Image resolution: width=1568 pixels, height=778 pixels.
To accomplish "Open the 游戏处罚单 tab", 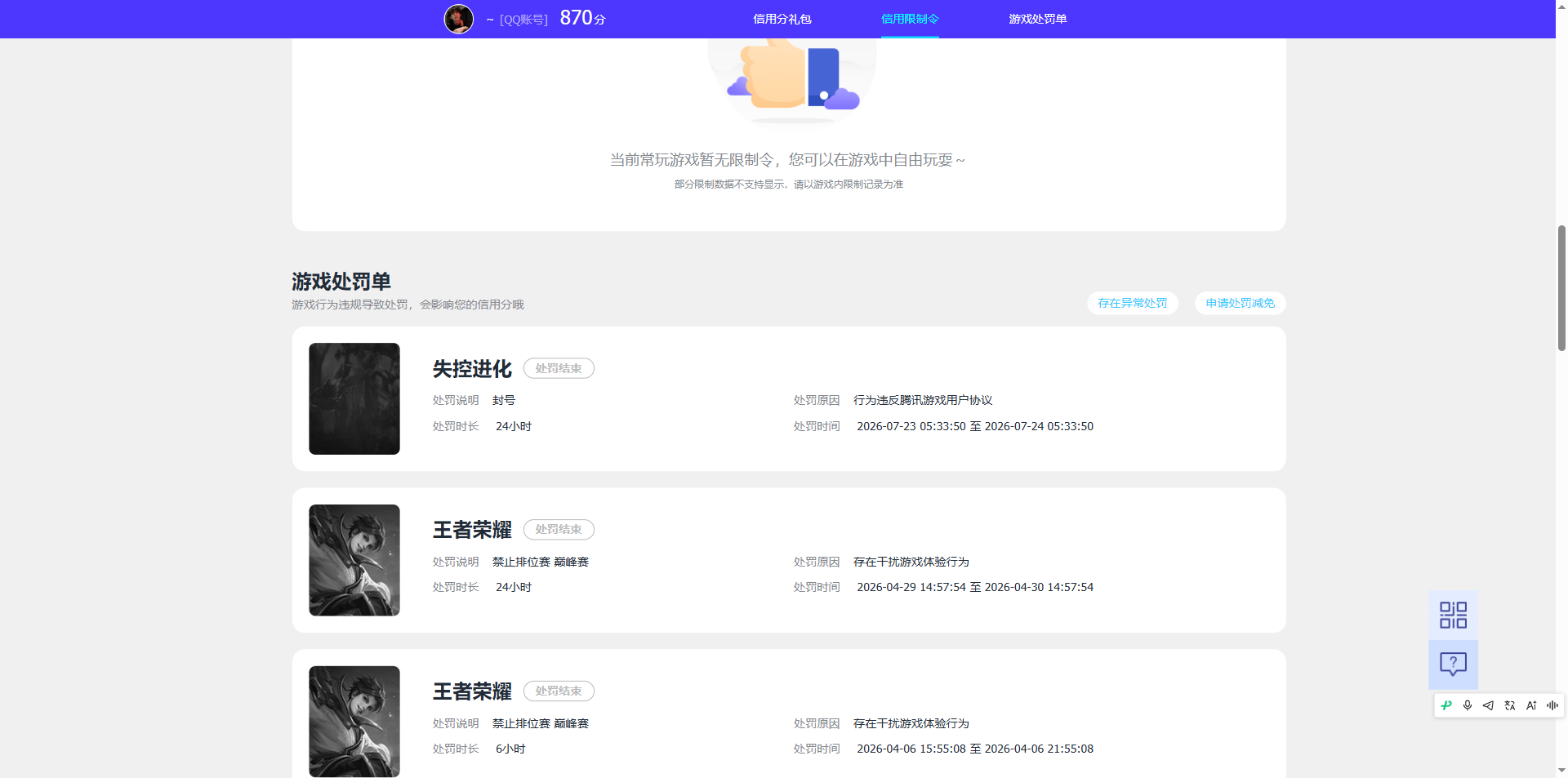I will click(x=1037, y=19).
